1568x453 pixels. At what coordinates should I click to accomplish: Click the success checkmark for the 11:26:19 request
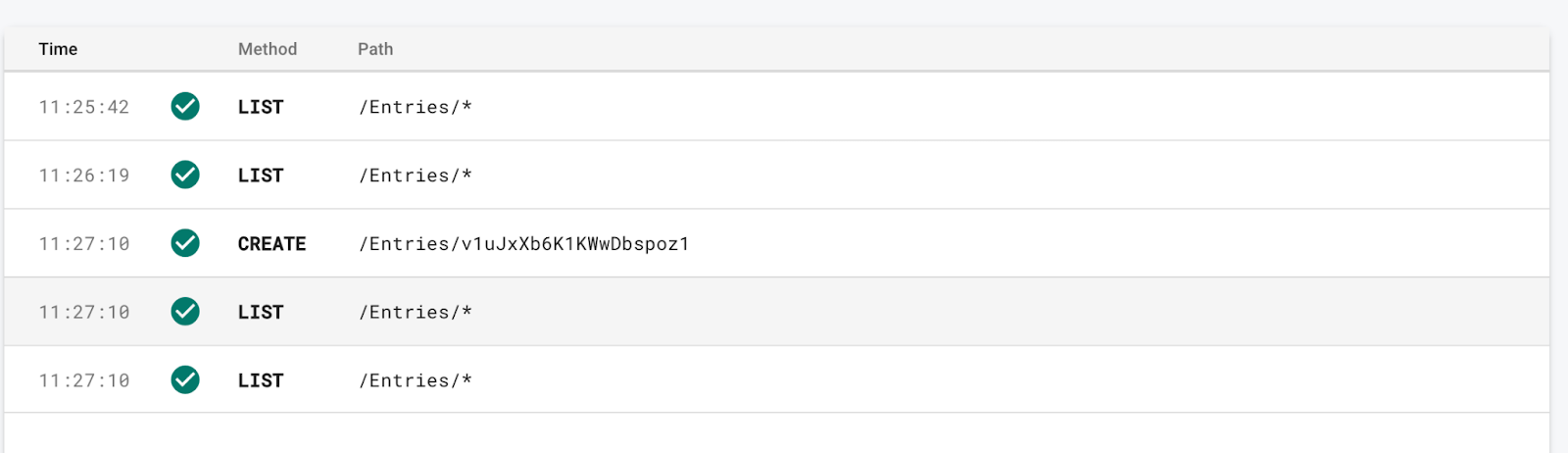pyautogui.click(x=185, y=175)
